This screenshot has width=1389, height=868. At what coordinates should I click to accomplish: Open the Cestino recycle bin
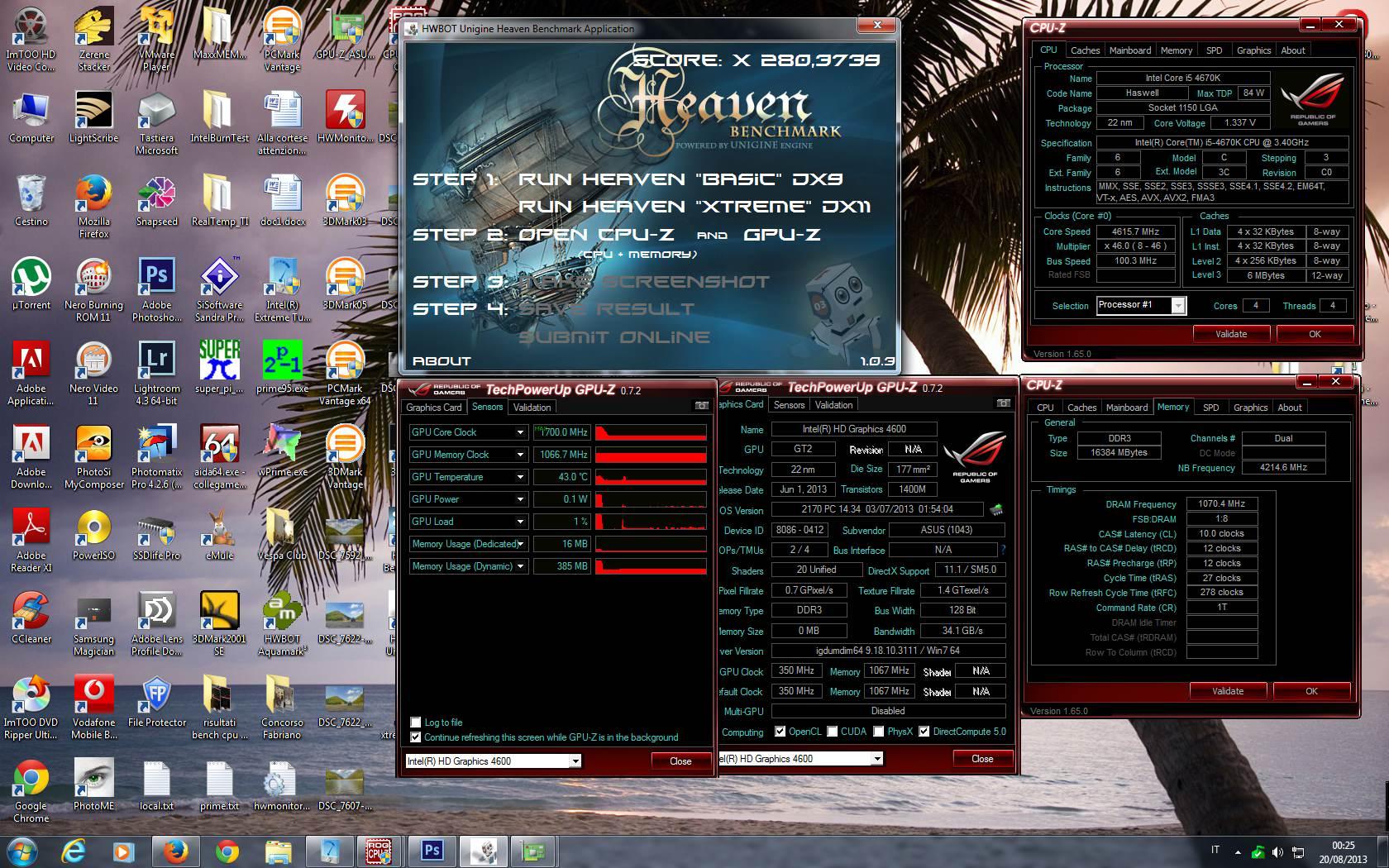[31, 201]
